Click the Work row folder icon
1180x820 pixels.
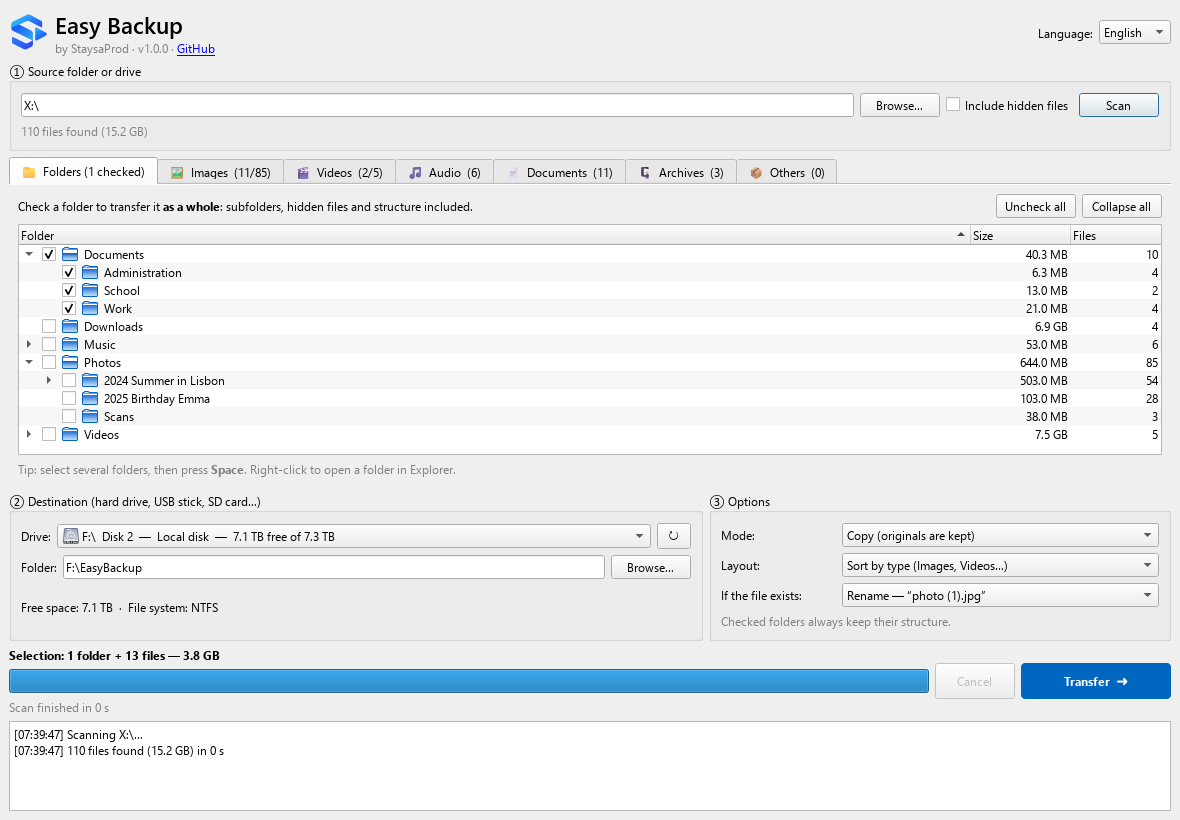tap(90, 308)
